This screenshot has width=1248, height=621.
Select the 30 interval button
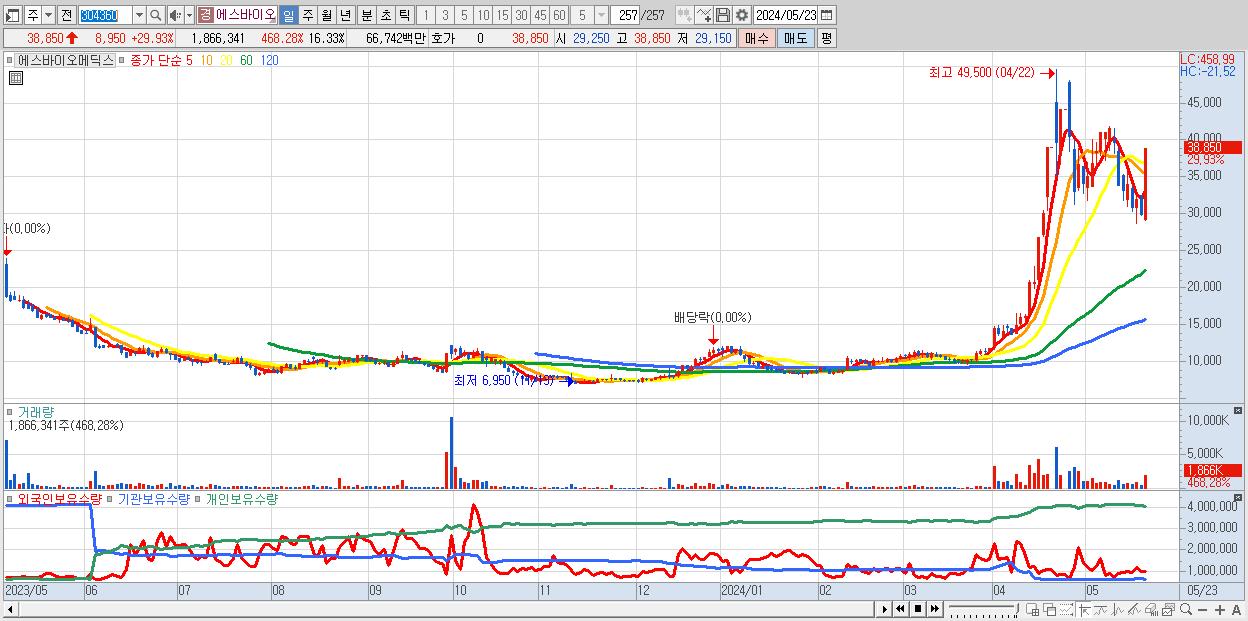521,15
